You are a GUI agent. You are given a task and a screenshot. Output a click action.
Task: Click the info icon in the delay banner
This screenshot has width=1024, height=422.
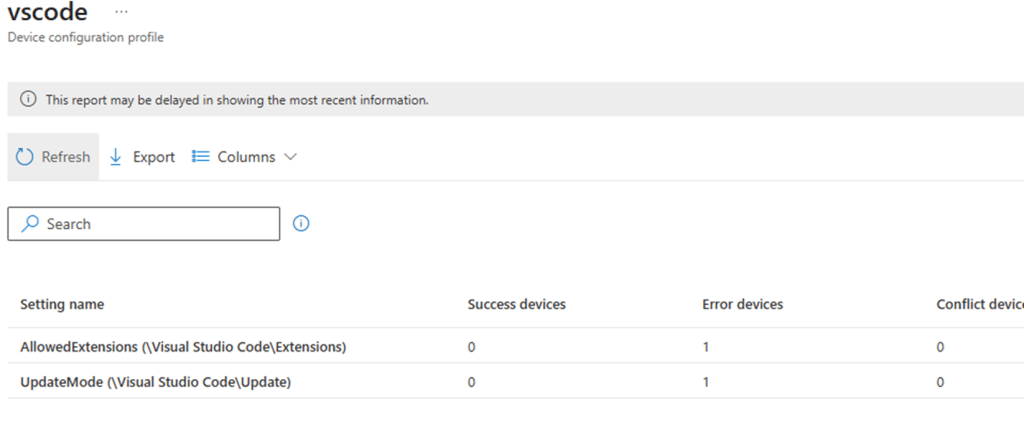coord(28,100)
